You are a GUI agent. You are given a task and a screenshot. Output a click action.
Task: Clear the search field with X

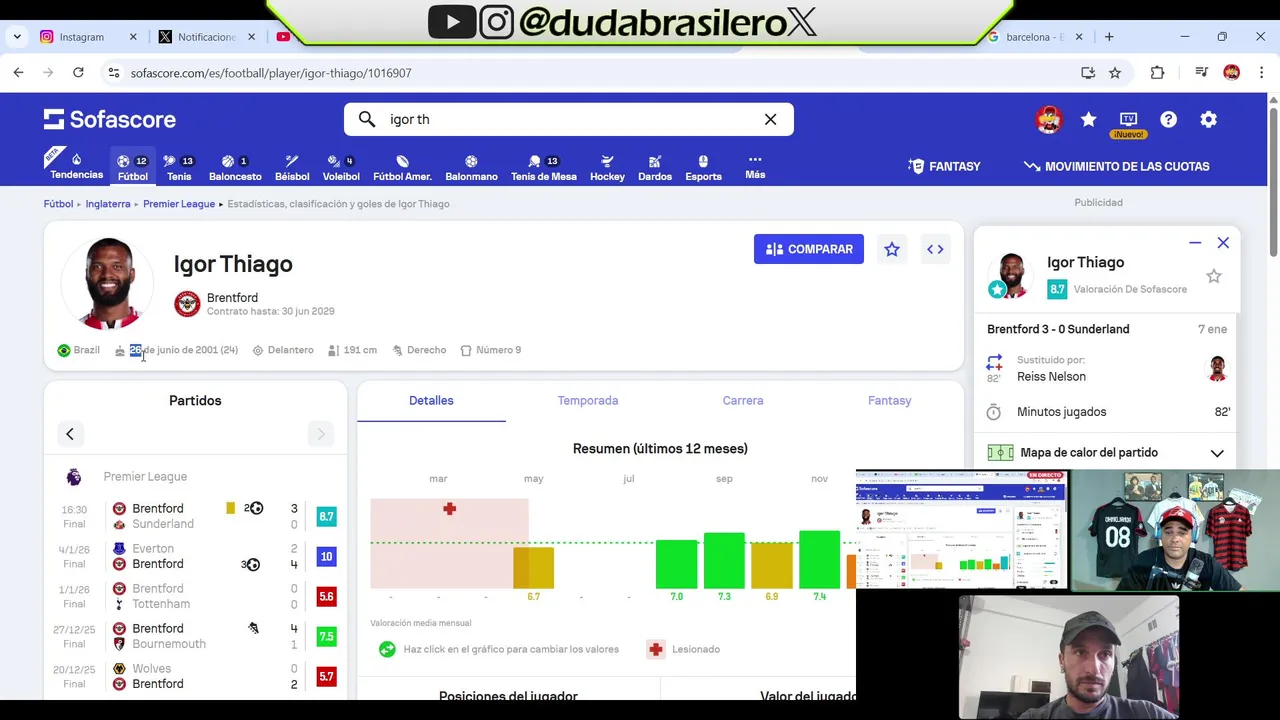[x=770, y=119]
